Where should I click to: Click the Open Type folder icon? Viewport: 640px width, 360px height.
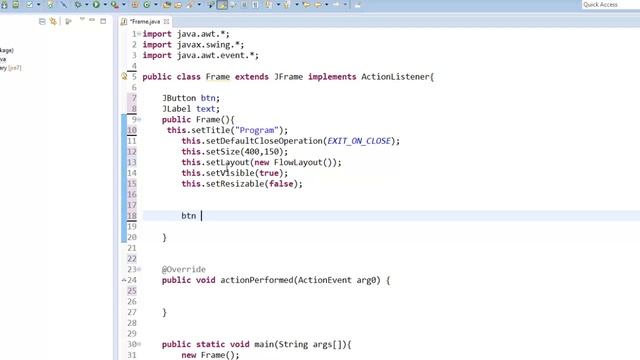click(x=167, y=4)
